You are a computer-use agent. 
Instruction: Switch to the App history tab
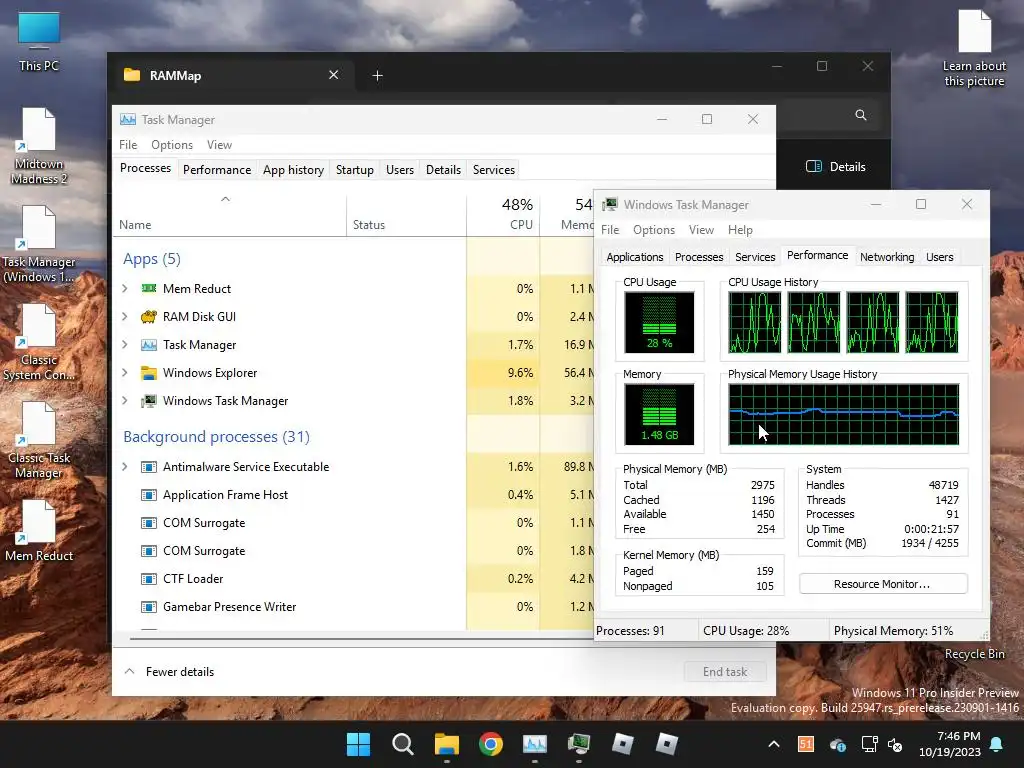293,170
